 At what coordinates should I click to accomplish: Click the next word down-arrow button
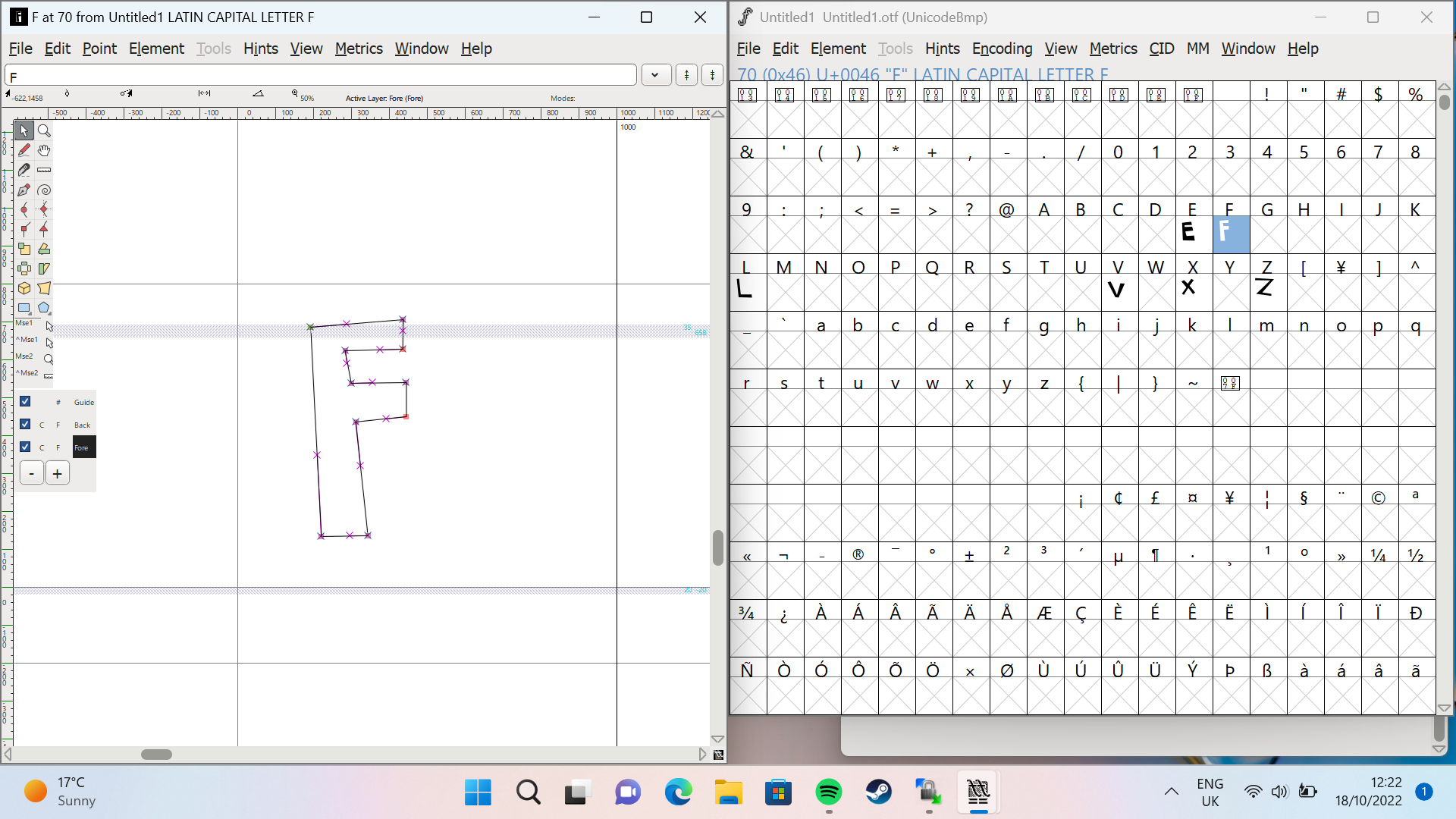713,75
